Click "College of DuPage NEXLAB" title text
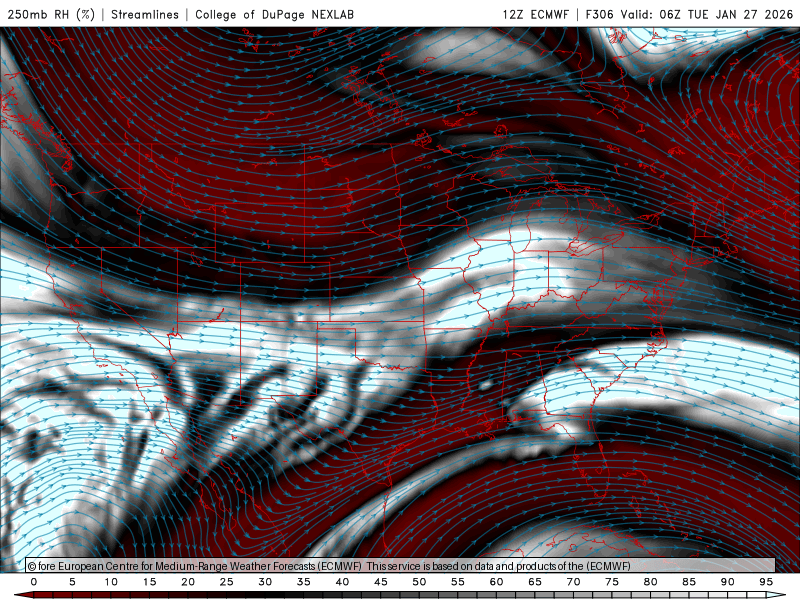The image size is (800, 600). tap(274, 14)
